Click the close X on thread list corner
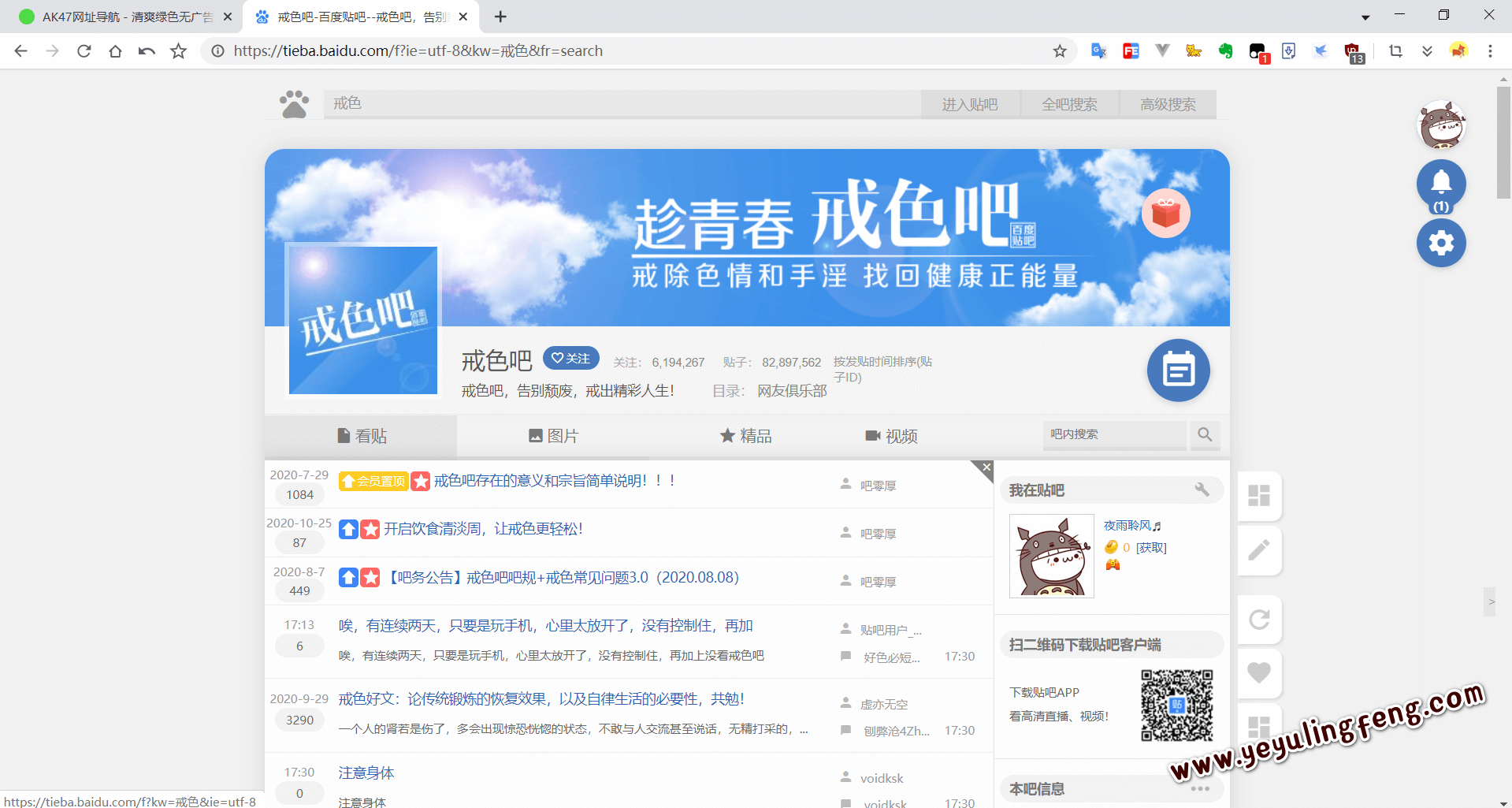 coord(985,468)
